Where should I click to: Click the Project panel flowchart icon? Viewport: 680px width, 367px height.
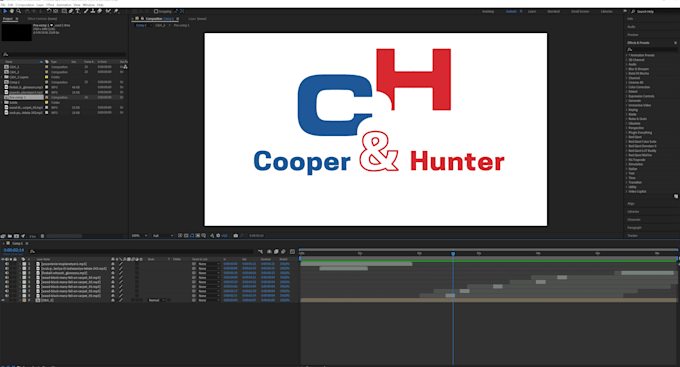click(125, 67)
